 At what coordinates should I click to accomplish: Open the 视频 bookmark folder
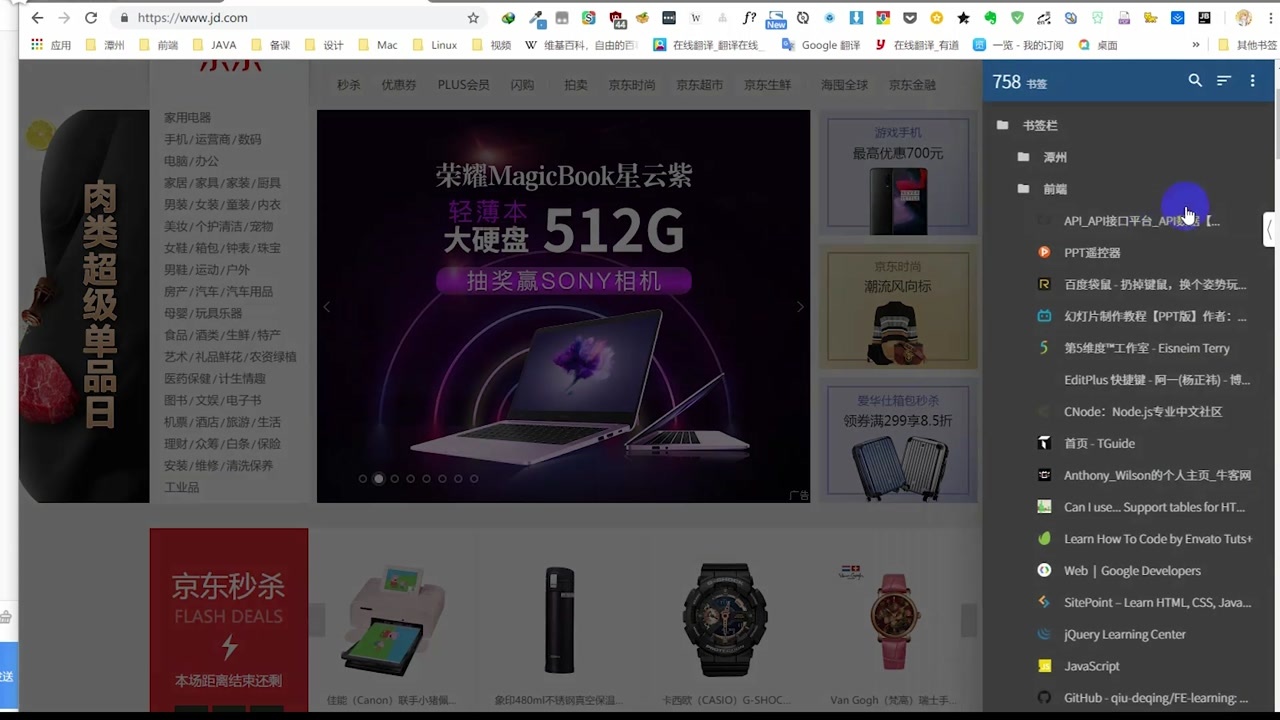pyautogui.click(x=491, y=45)
